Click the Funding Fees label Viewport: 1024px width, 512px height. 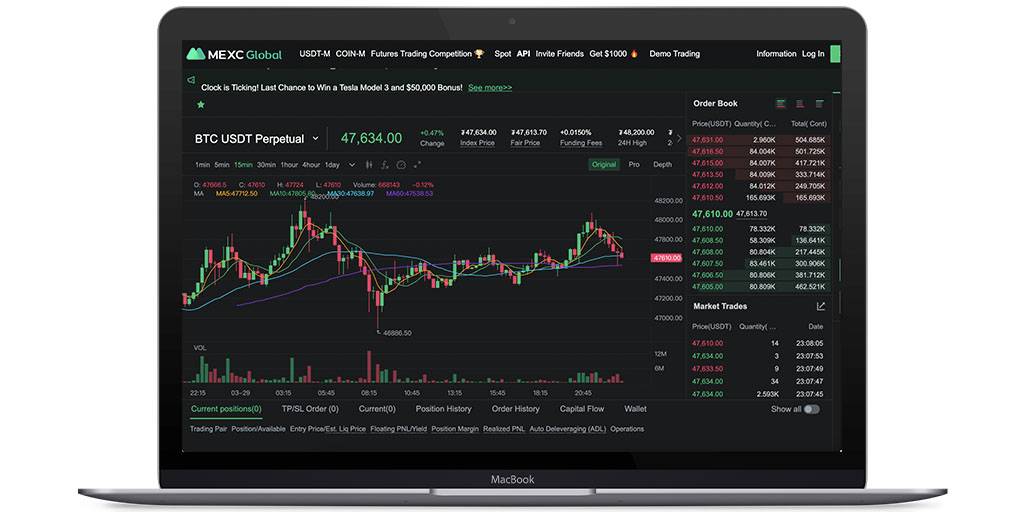pyautogui.click(x=581, y=143)
